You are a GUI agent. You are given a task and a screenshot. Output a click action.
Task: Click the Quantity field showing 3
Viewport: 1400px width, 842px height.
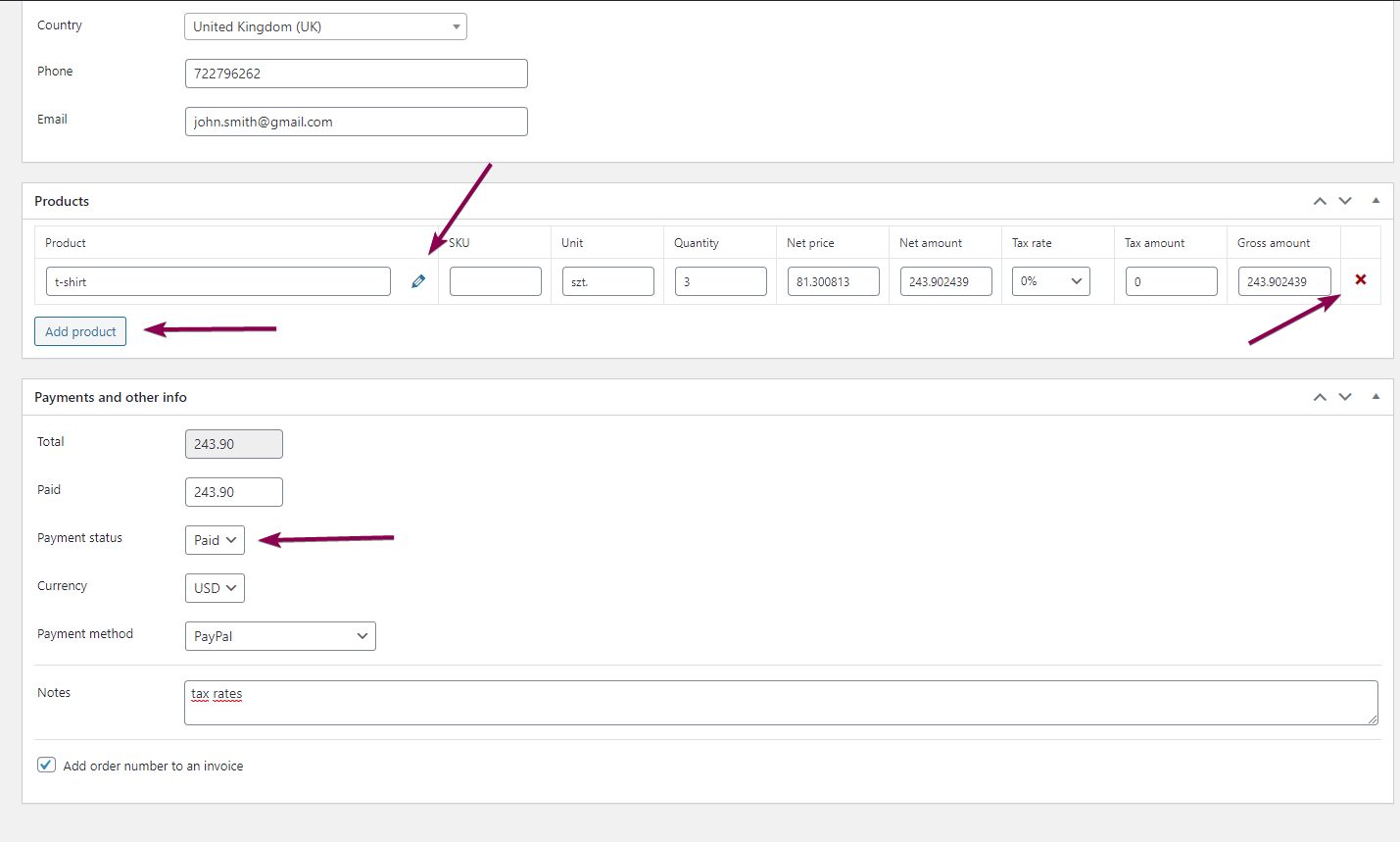pyautogui.click(x=721, y=281)
